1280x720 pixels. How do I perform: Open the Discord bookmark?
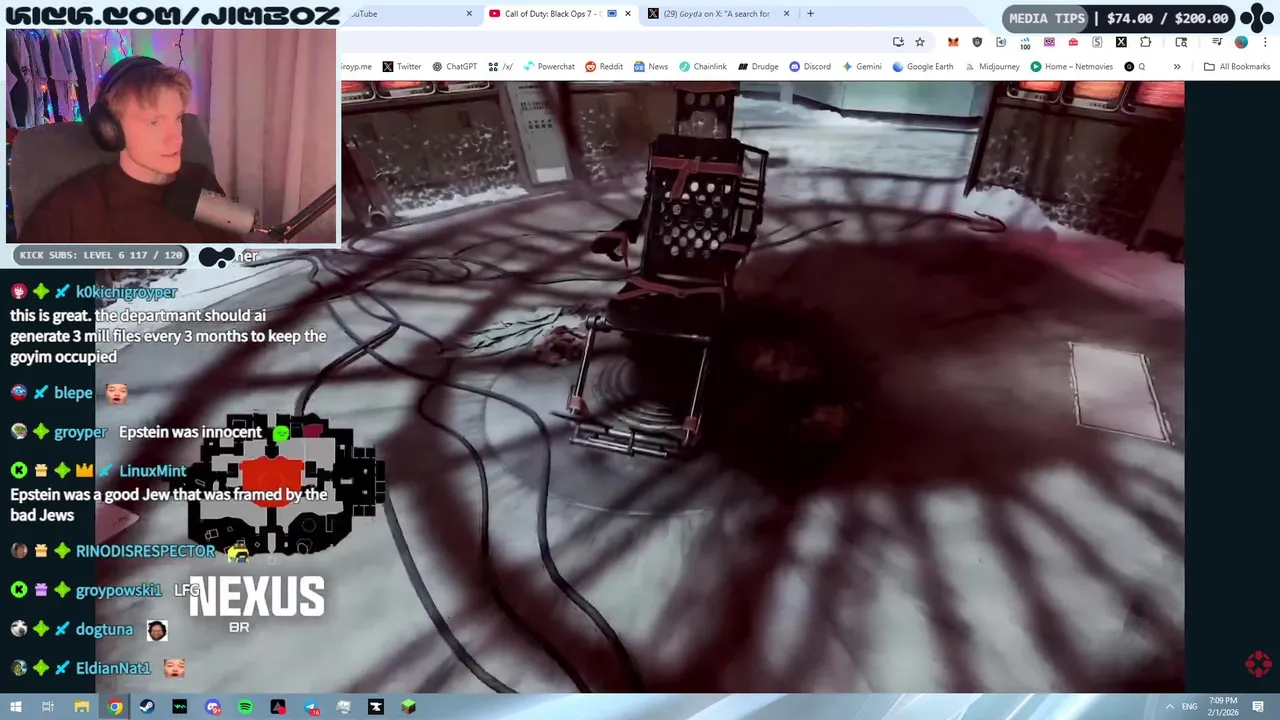[x=810, y=67]
